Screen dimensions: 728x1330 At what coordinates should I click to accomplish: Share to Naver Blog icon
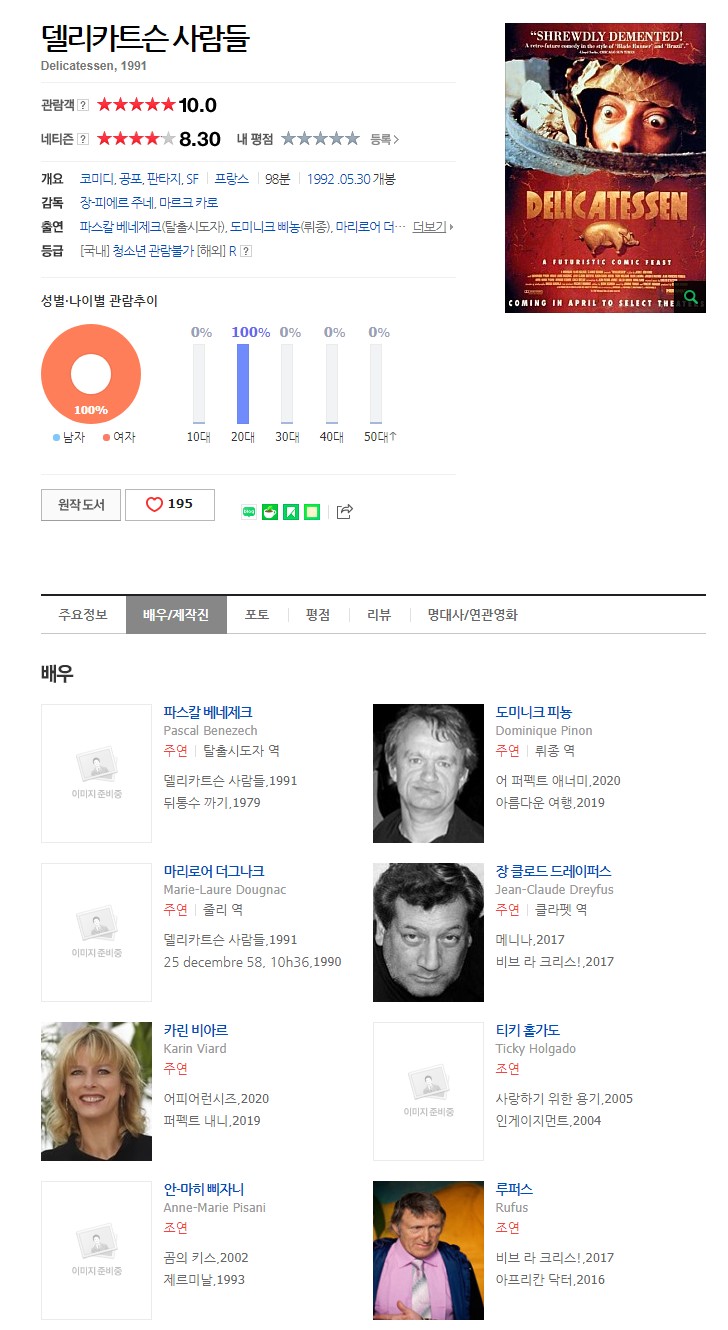[x=249, y=512]
